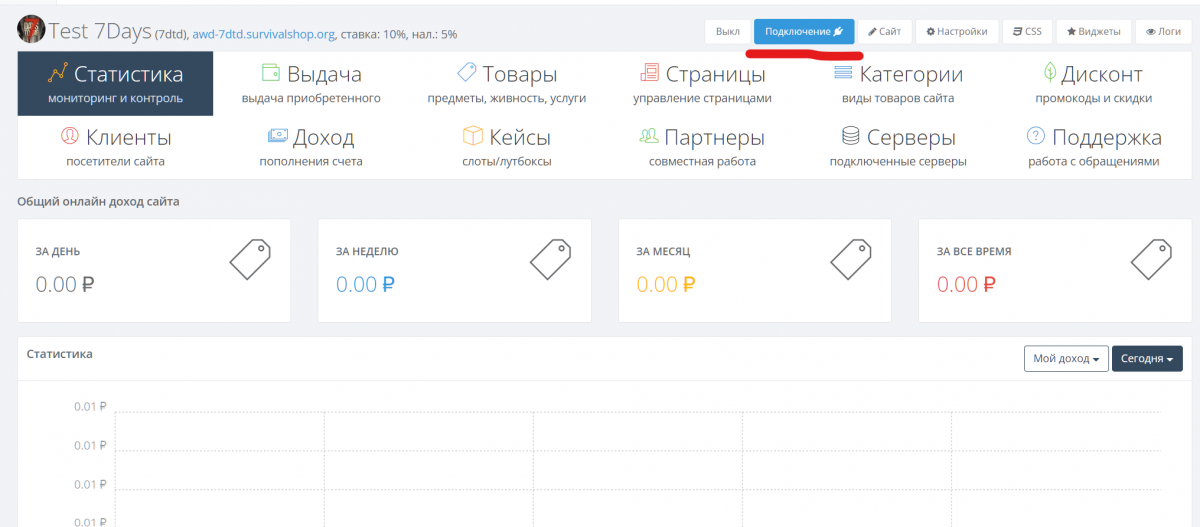Screen dimensions: 1200x527
Task: Open the Логи eye button
Action: point(1163,32)
